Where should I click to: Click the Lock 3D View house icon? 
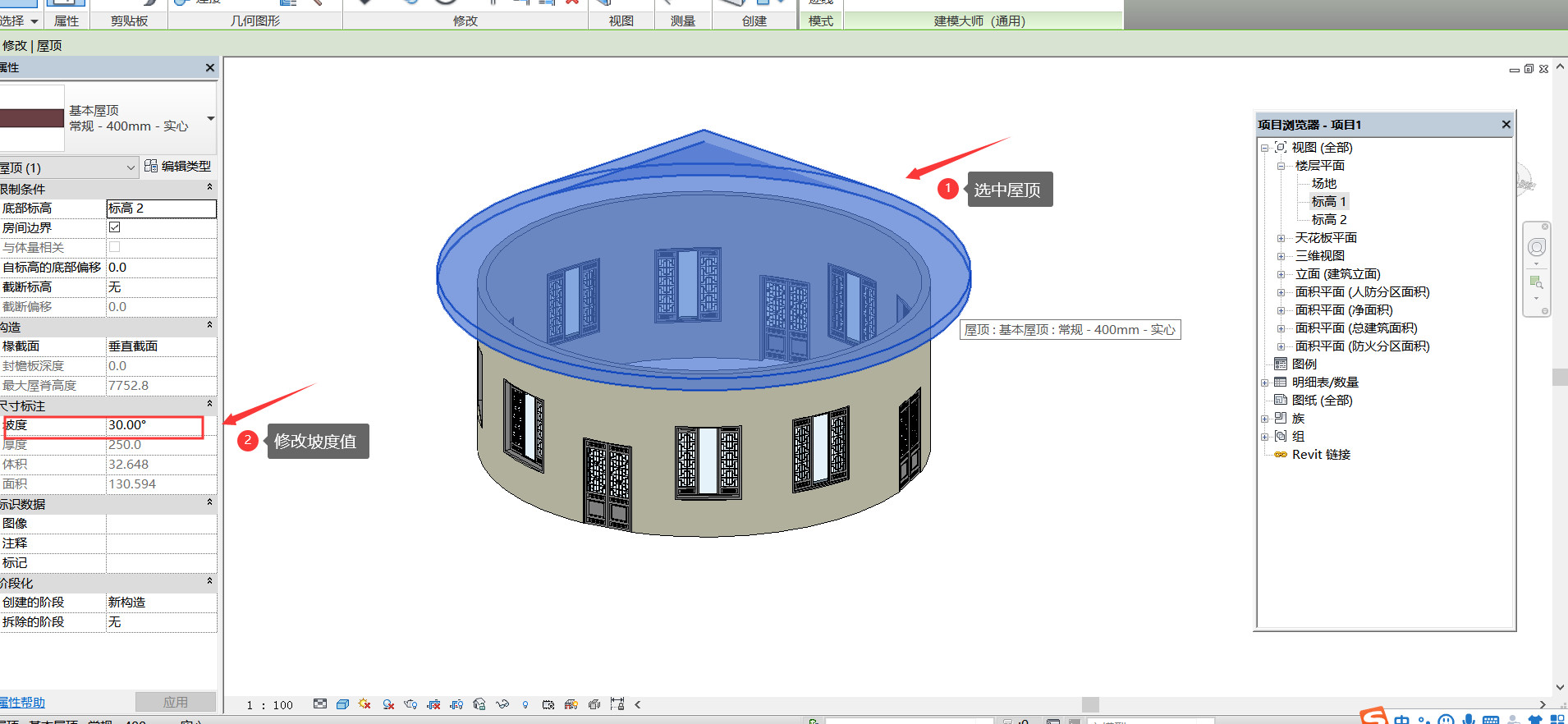click(x=479, y=704)
